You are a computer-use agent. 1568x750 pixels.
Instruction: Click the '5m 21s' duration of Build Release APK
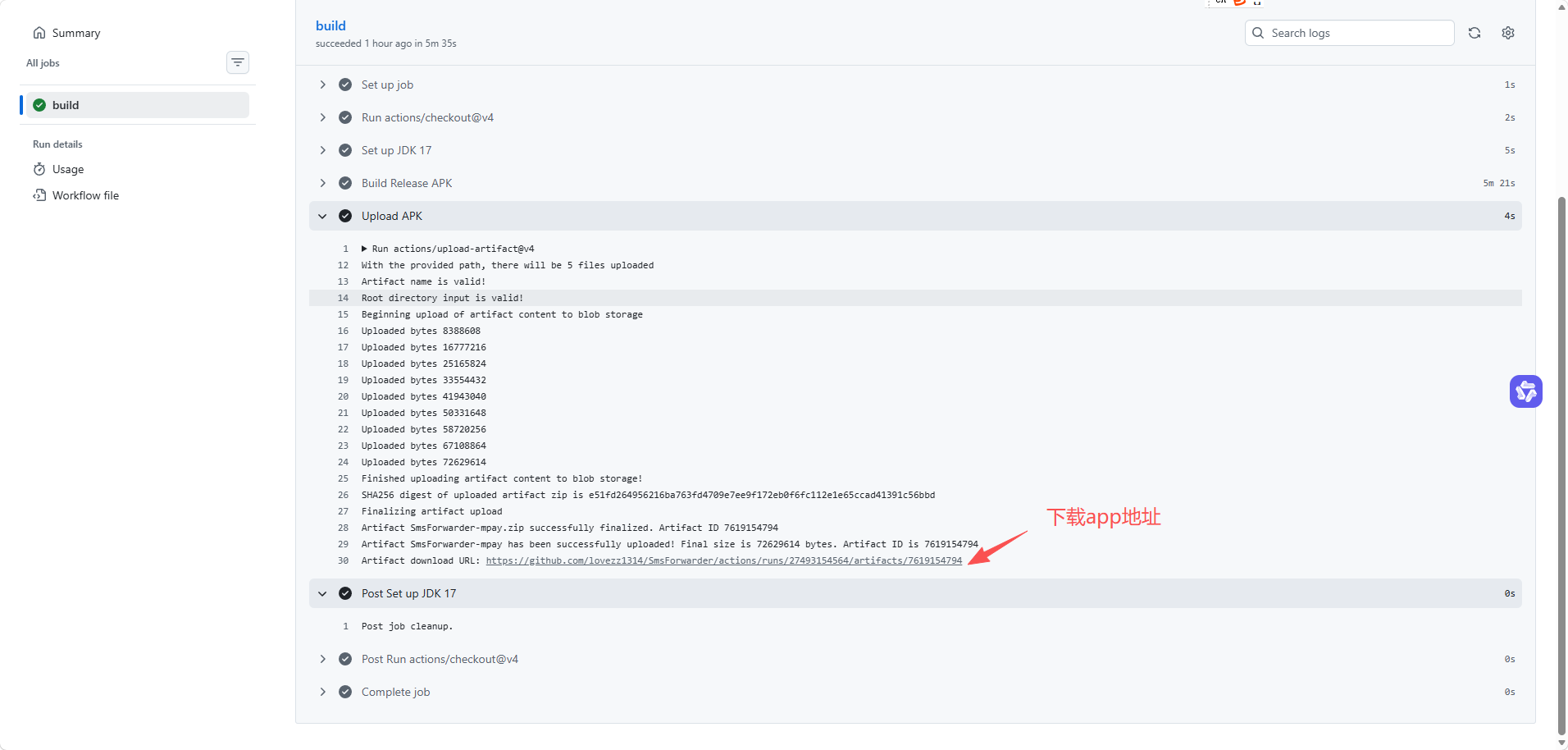(1499, 183)
